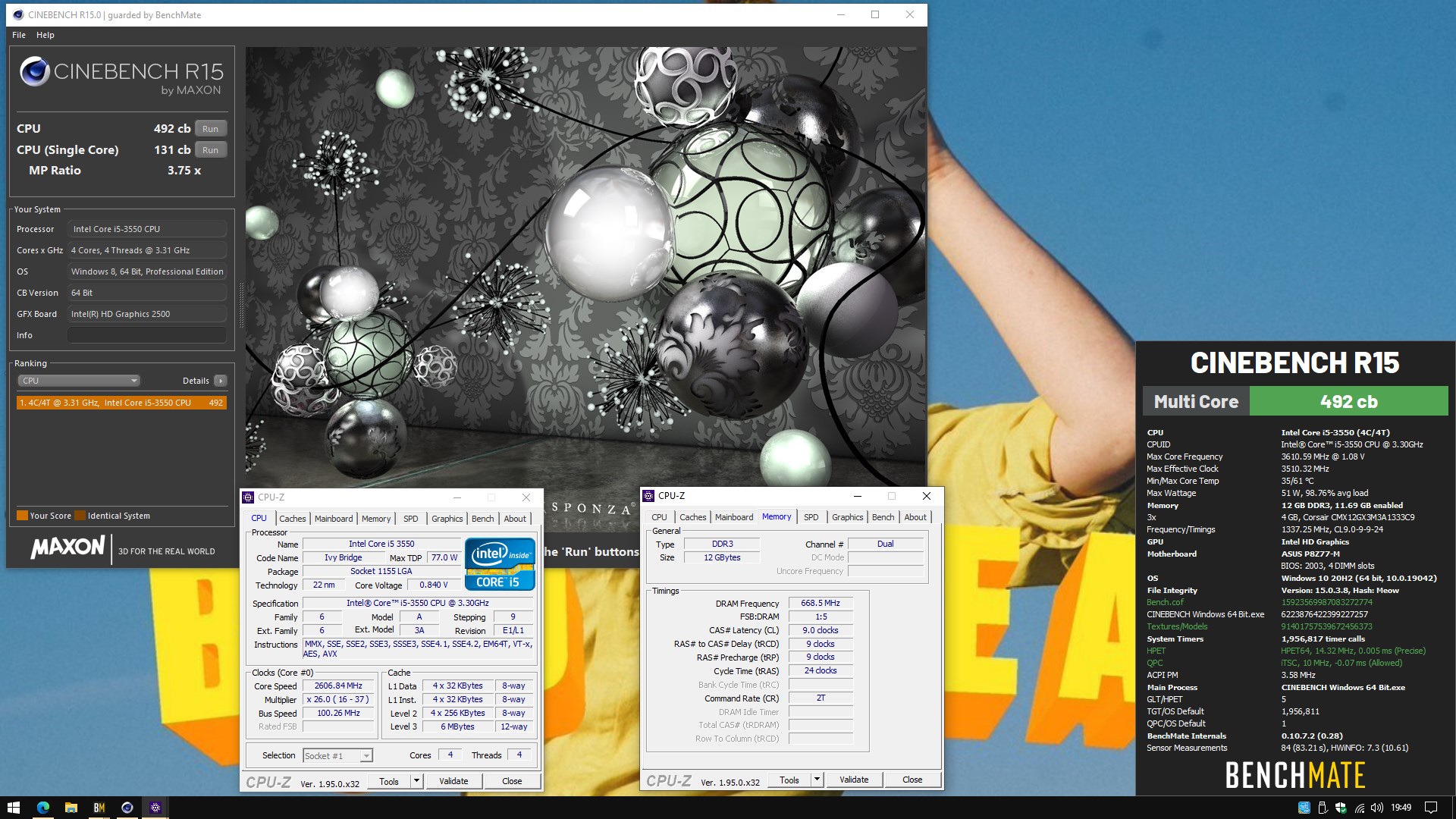Switch to Mainboard tab in Memory CPU-Z window
This screenshot has height=819, width=1456.
[x=734, y=517]
